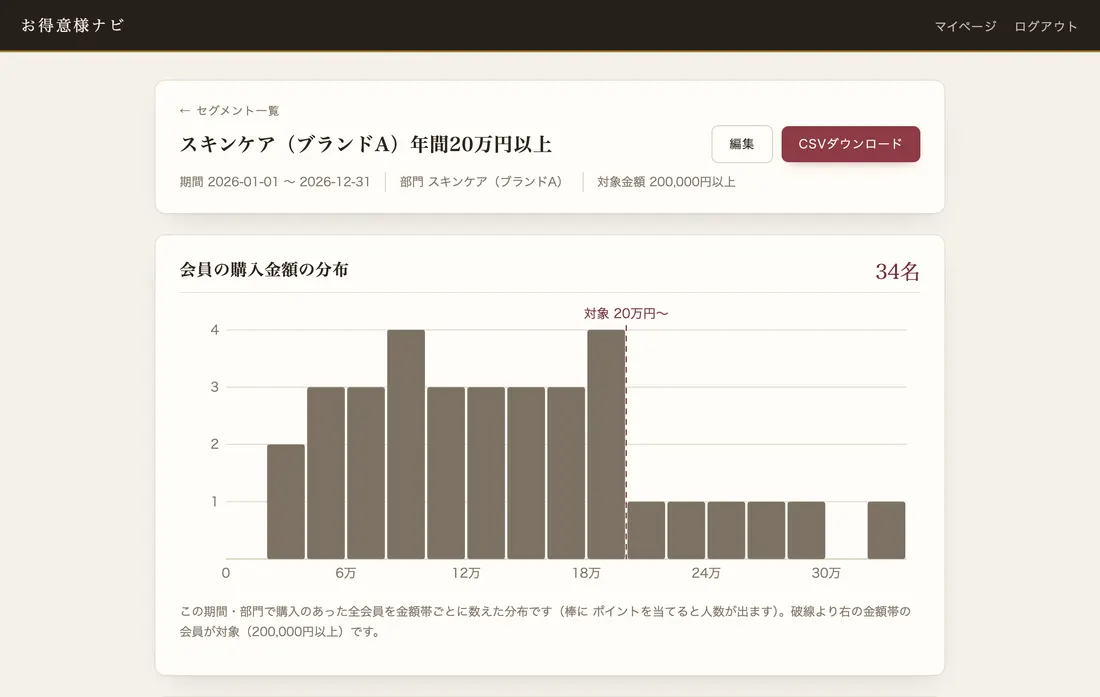Click the x-axis label 30万
The height and width of the screenshot is (697, 1100).
826,573
